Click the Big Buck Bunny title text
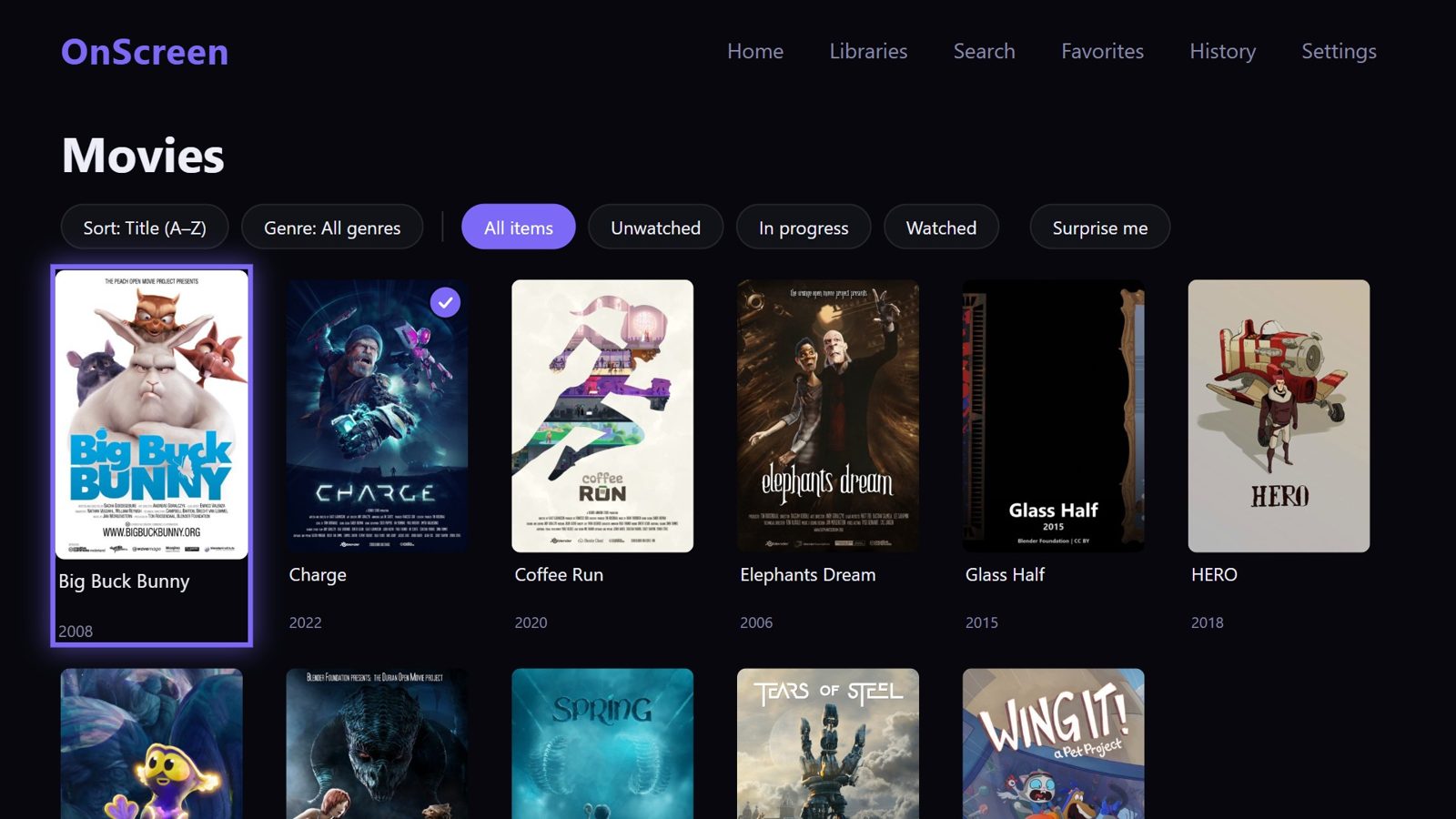The image size is (1456, 819). click(x=124, y=581)
